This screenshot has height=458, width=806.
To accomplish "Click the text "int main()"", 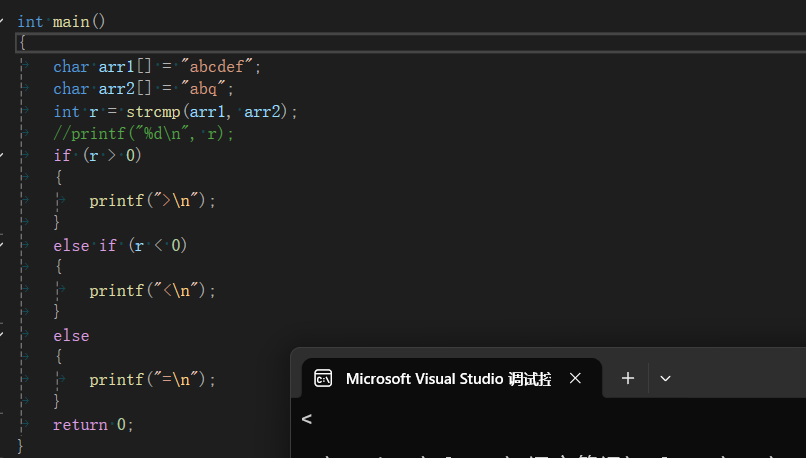I will click(x=61, y=22).
